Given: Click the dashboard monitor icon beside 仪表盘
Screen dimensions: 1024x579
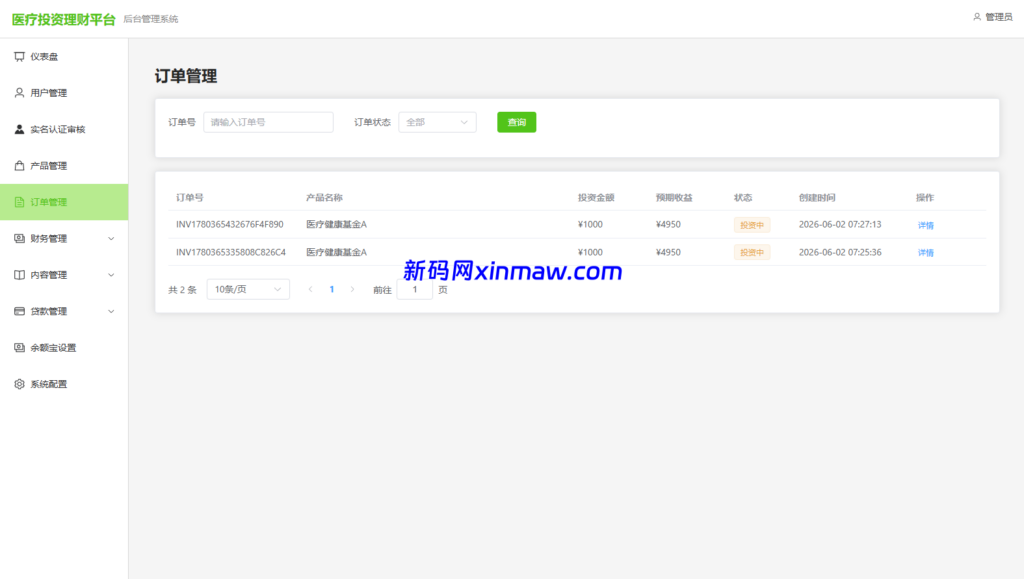Looking at the screenshot, I should pos(20,57).
